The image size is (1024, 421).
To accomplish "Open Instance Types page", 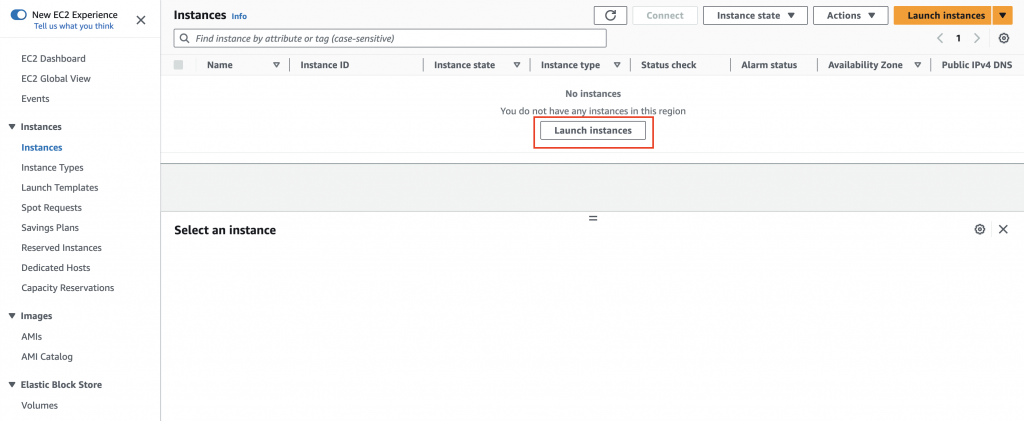I will [52, 168].
